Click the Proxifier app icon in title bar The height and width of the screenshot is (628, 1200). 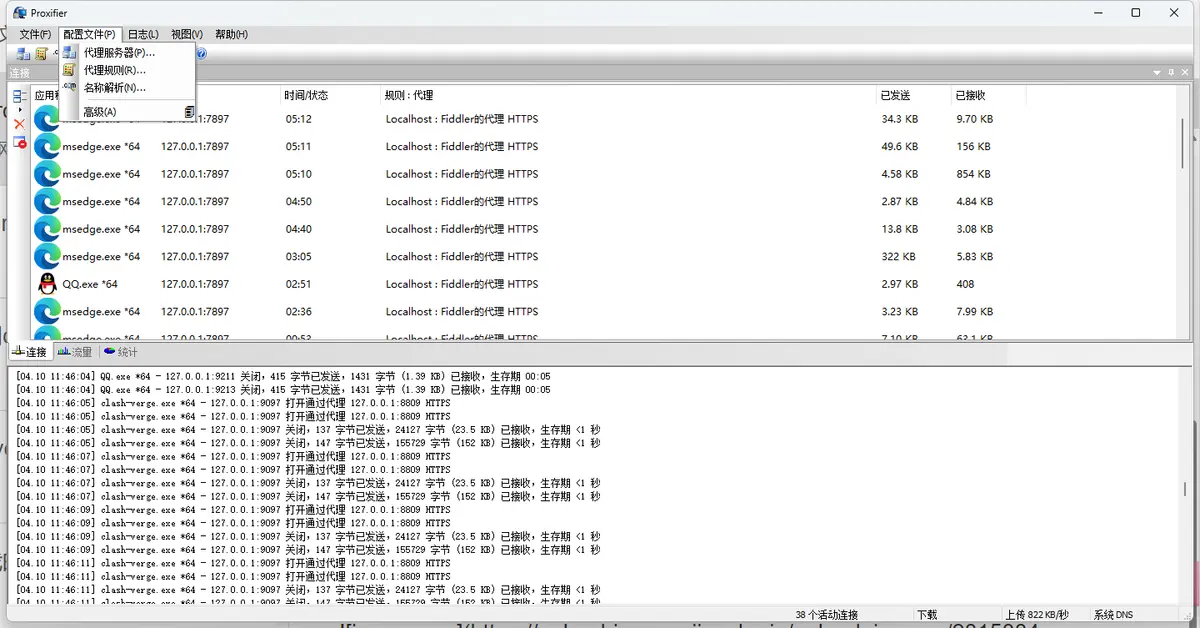(20, 13)
